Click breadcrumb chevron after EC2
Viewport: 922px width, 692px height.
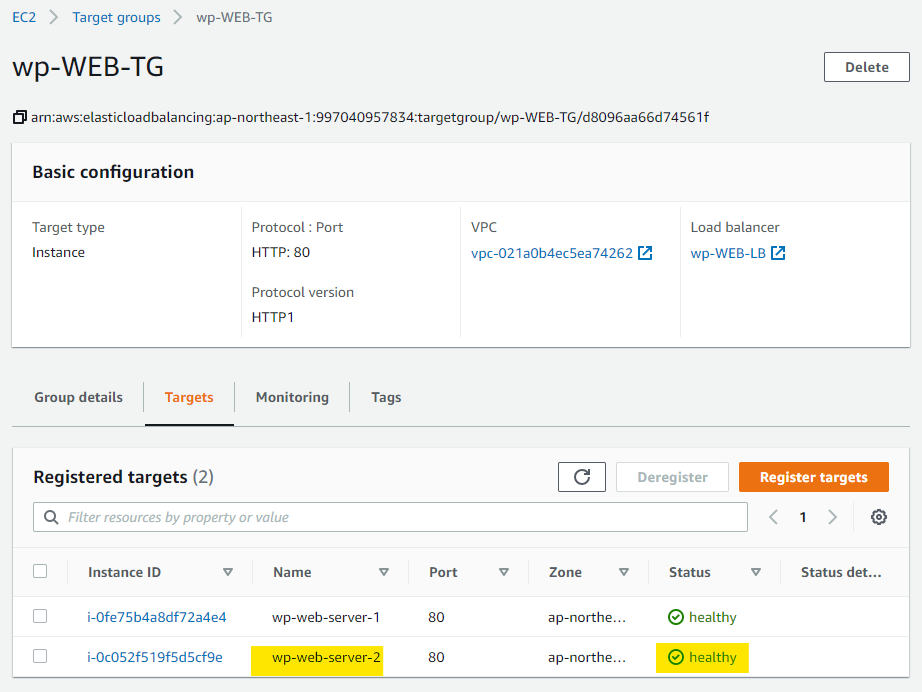pos(54,17)
